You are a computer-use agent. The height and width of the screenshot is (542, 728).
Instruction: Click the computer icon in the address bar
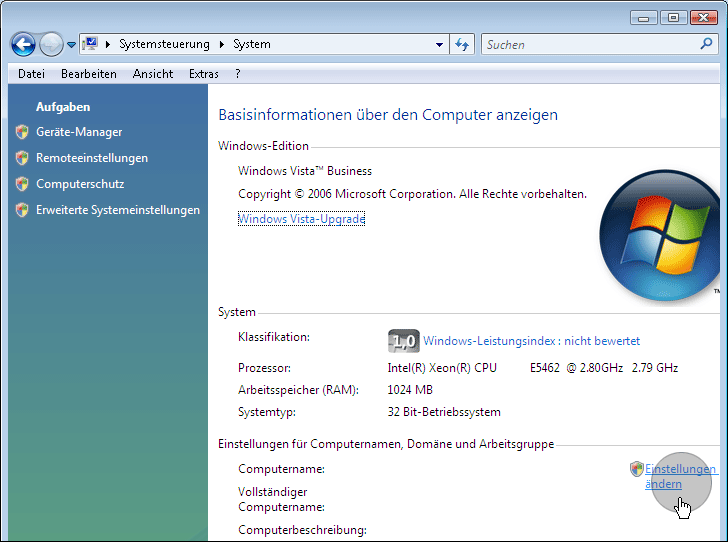pos(90,44)
